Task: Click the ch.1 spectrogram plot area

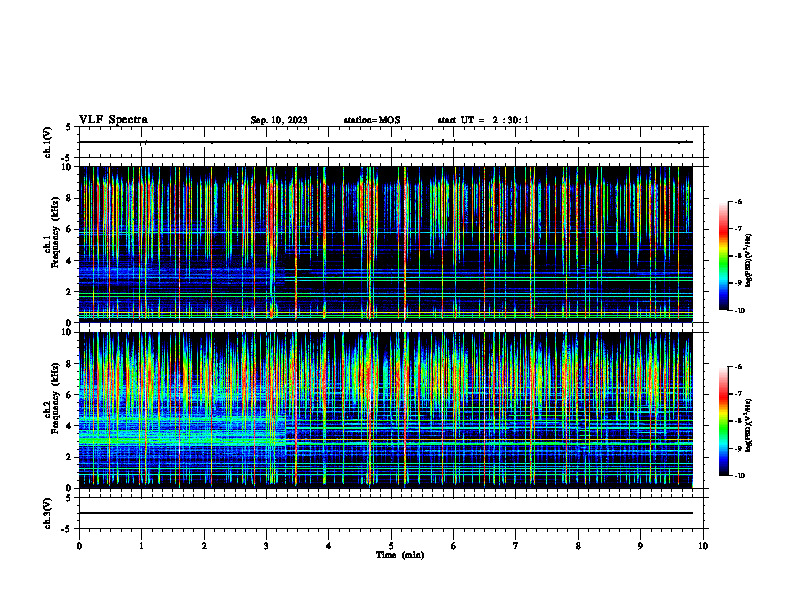Action: [386, 244]
